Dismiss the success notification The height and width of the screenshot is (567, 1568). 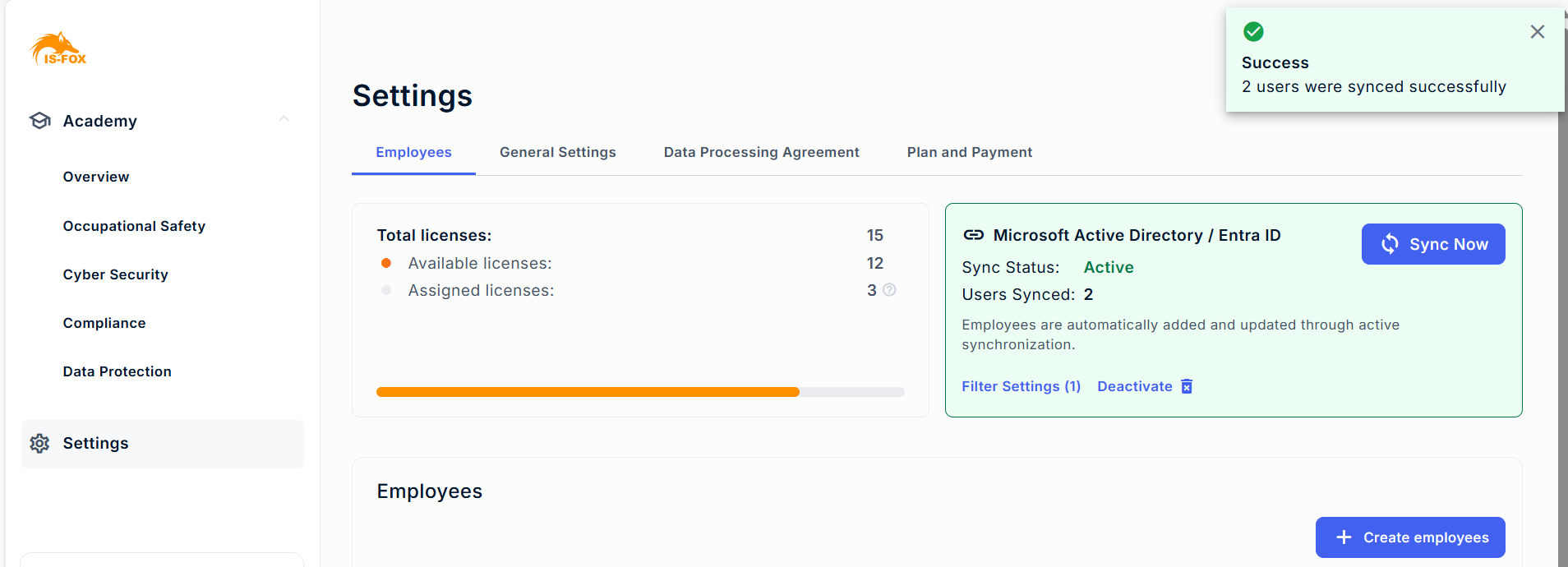[x=1537, y=32]
